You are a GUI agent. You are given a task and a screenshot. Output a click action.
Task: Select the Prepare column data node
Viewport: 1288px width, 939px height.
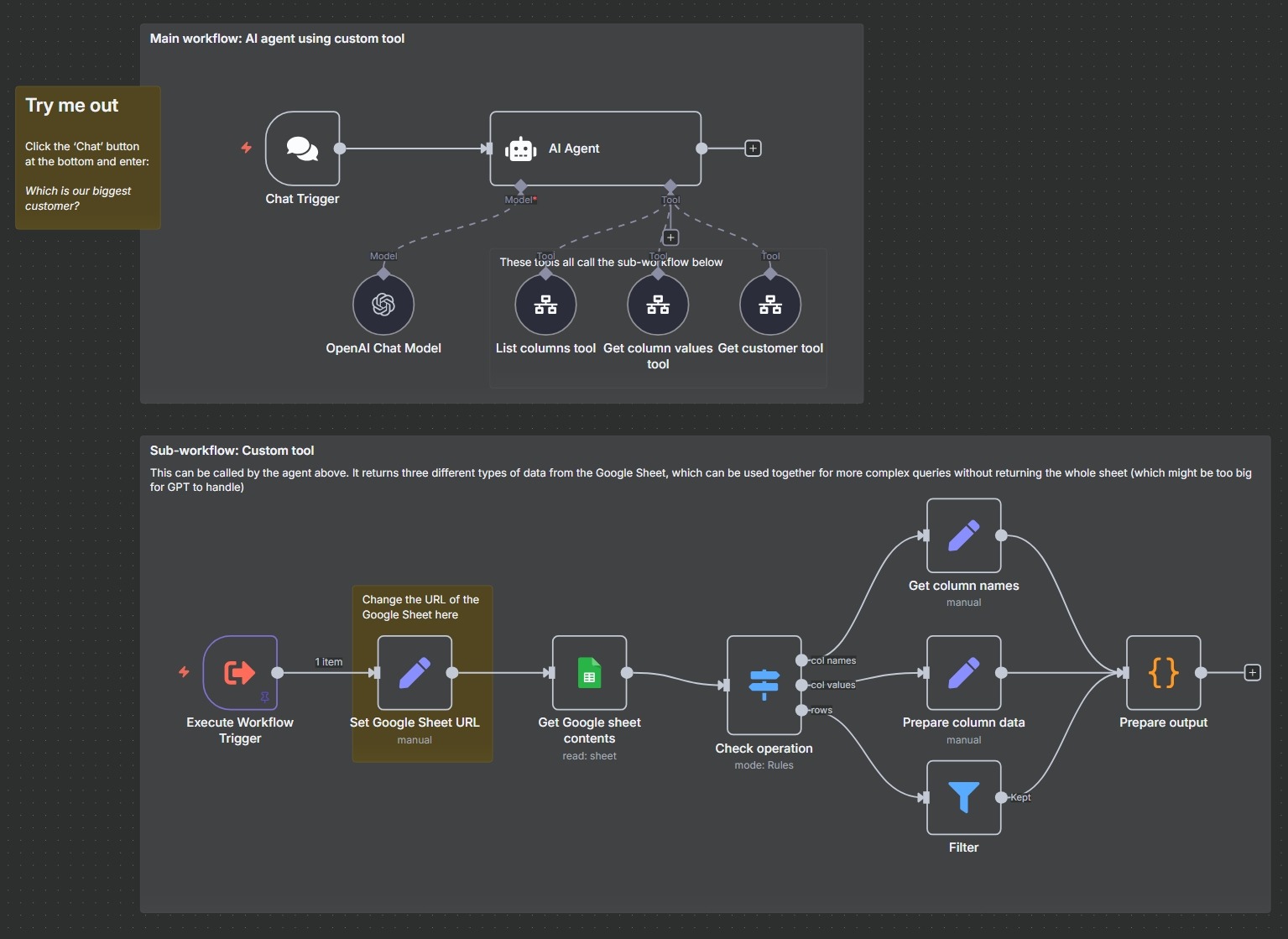[x=963, y=673]
